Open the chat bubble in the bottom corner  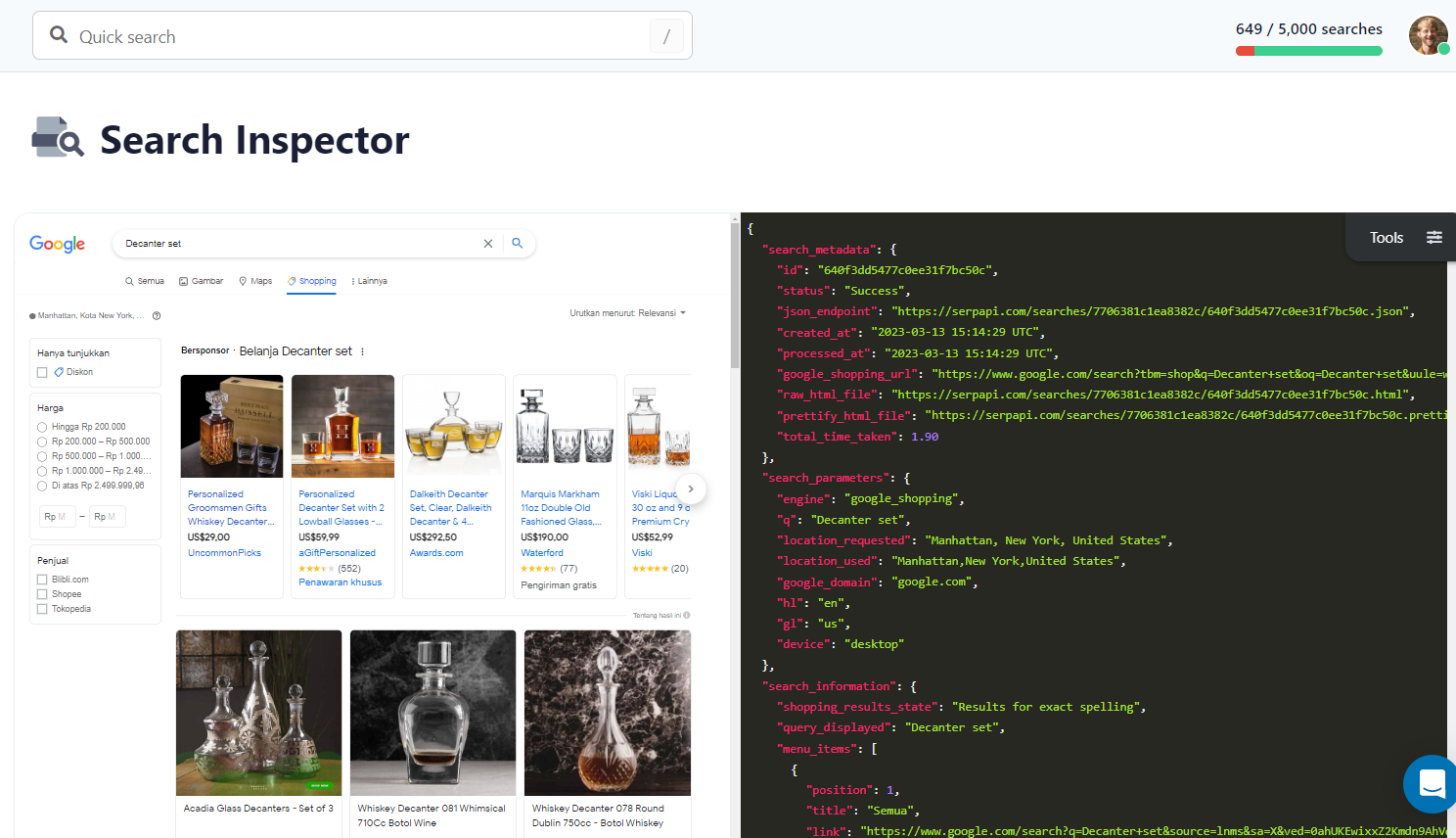tap(1431, 784)
